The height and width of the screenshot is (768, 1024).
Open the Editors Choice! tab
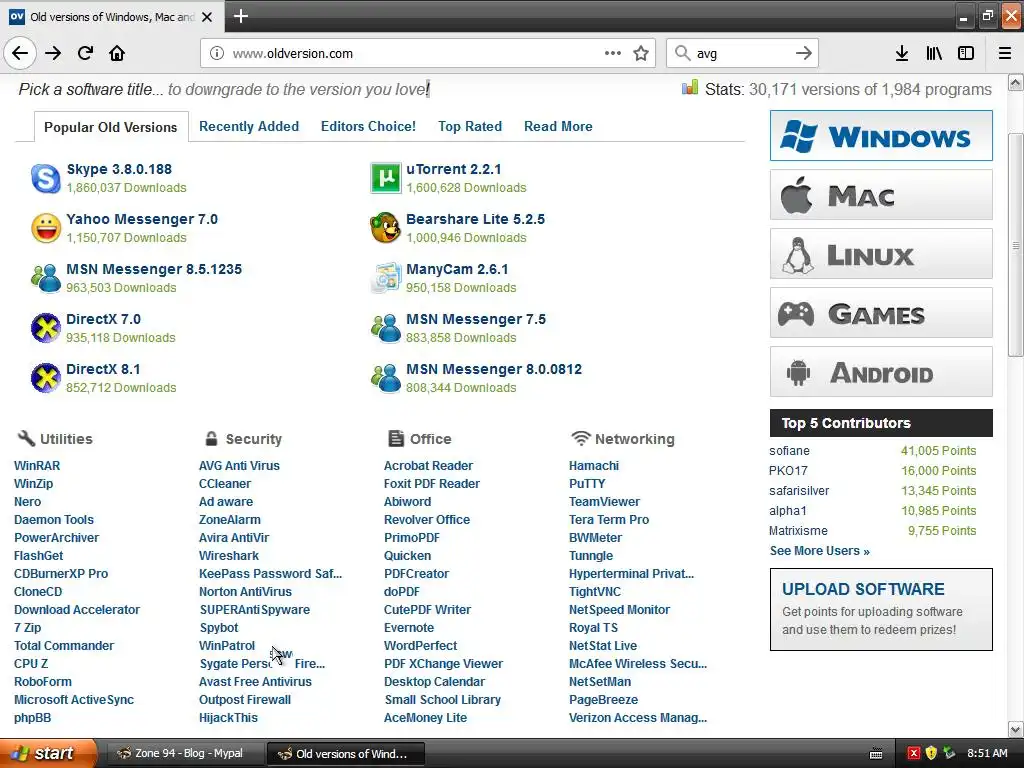368,126
